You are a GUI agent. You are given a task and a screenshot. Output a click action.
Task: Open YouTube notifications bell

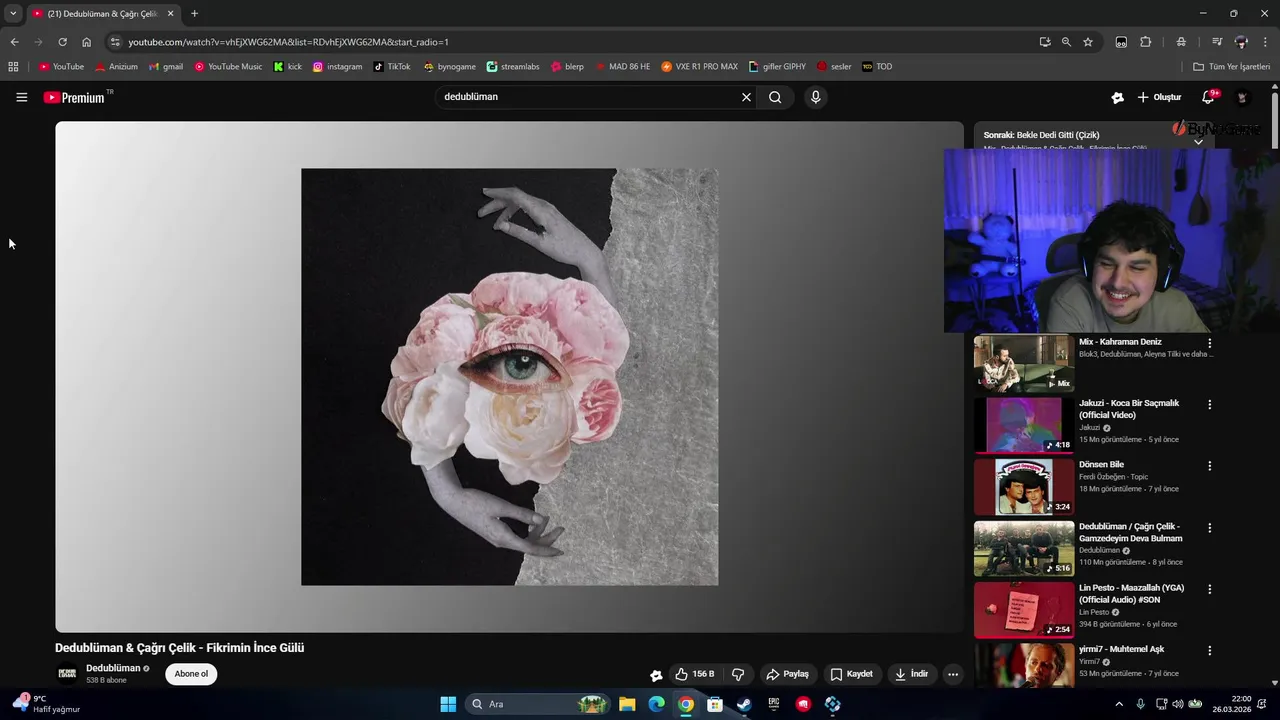tap(1208, 97)
